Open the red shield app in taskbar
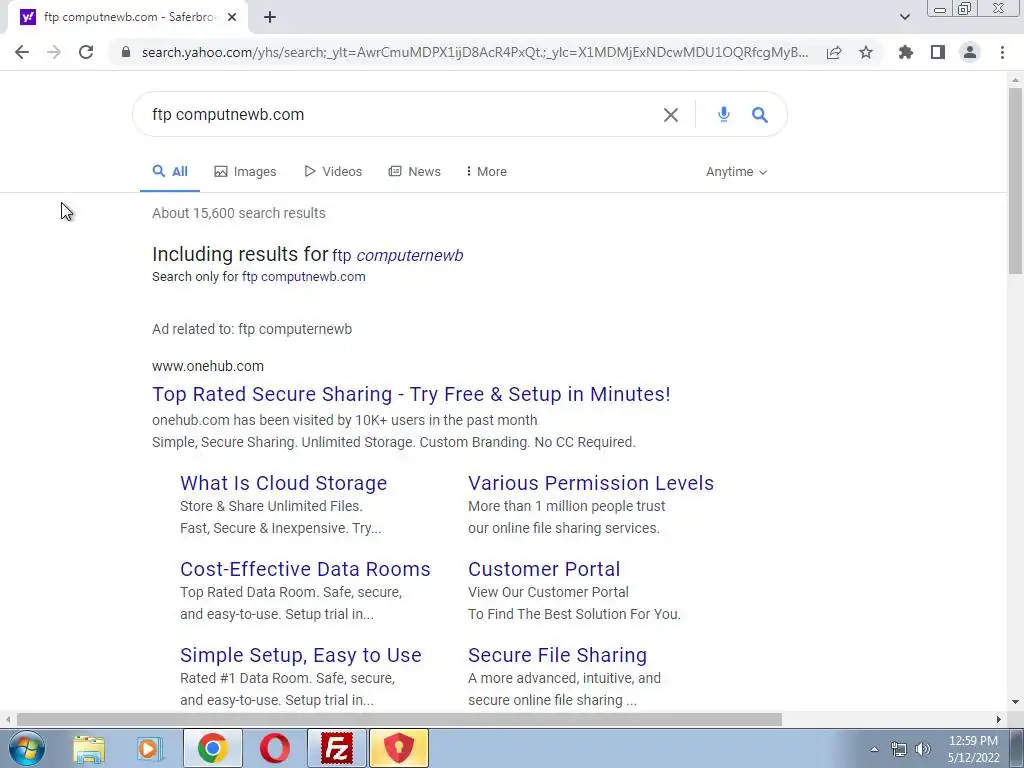 (x=399, y=748)
